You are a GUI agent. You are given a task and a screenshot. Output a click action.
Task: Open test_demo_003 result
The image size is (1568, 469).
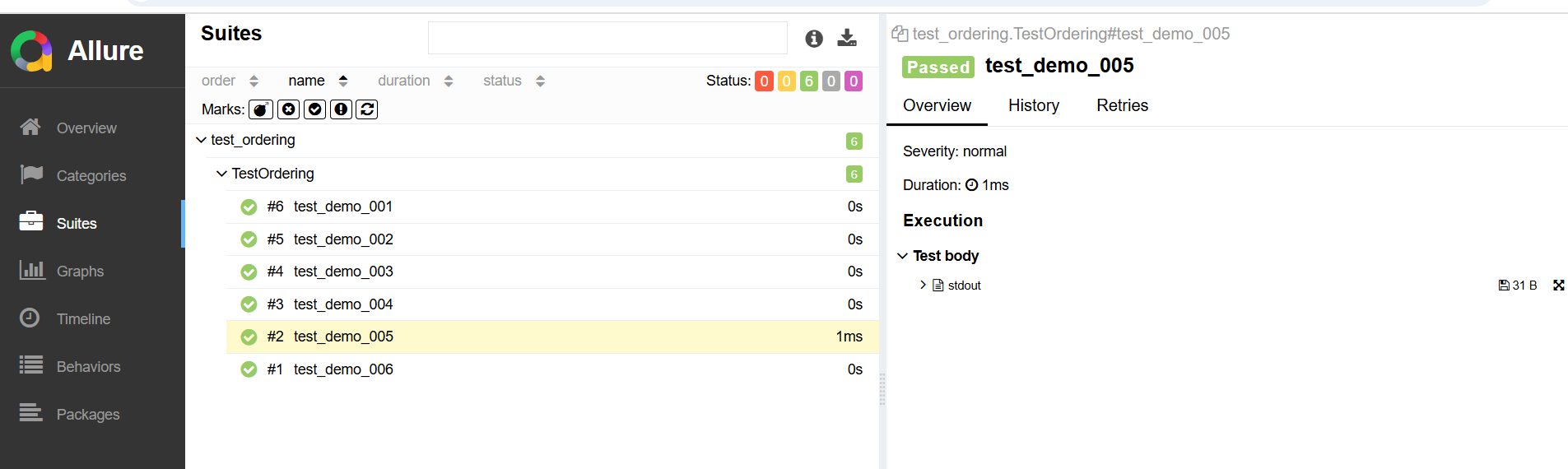pos(552,272)
